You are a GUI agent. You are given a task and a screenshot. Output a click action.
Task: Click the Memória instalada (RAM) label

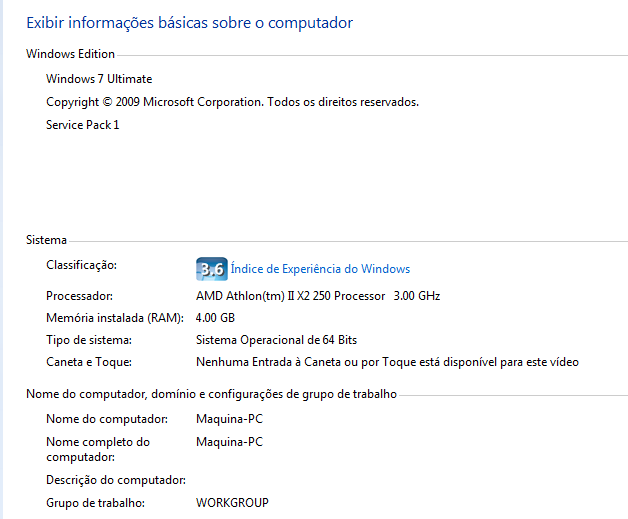[x=115, y=318]
